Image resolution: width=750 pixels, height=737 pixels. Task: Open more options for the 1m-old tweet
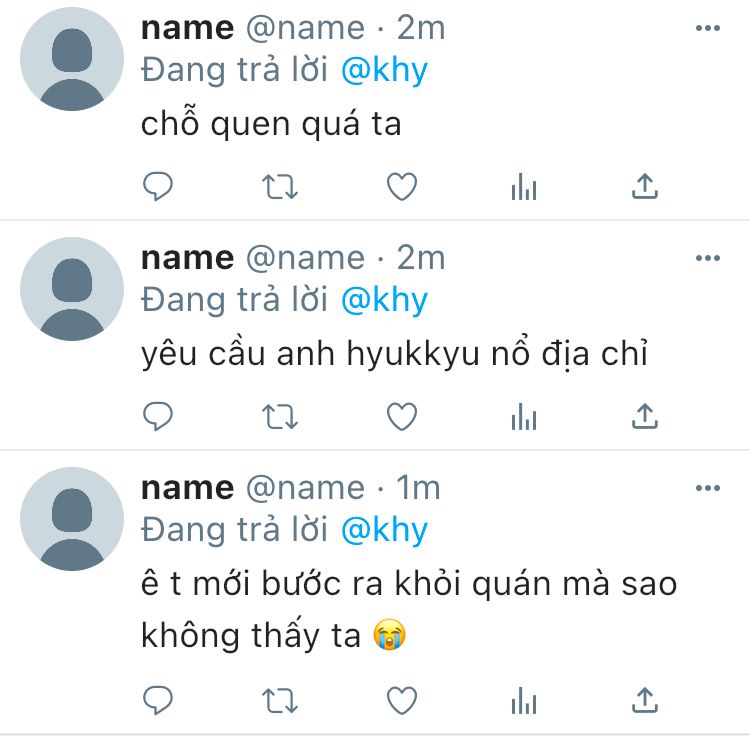click(708, 488)
